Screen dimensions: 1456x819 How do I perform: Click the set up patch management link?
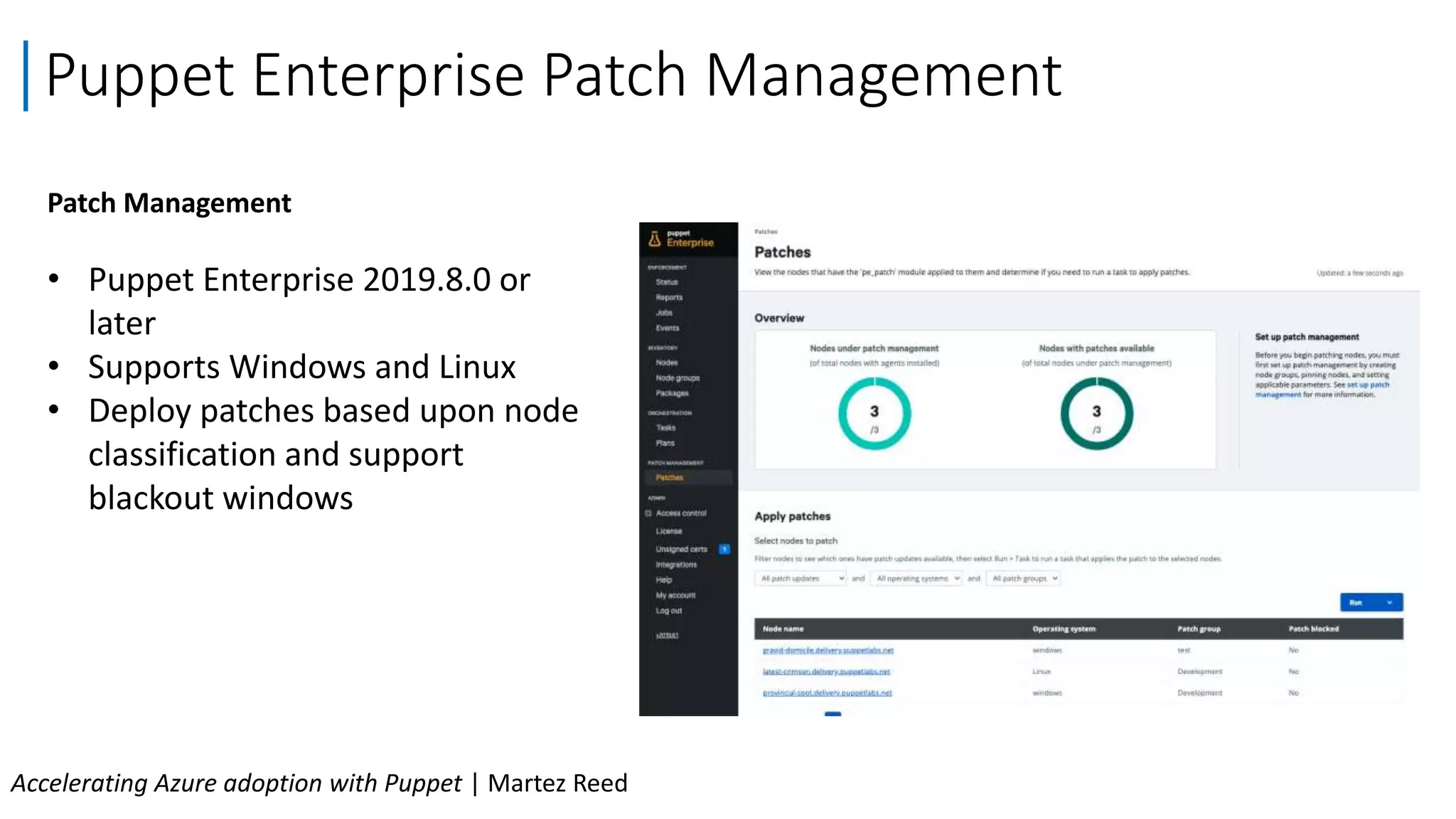click(x=1321, y=390)
